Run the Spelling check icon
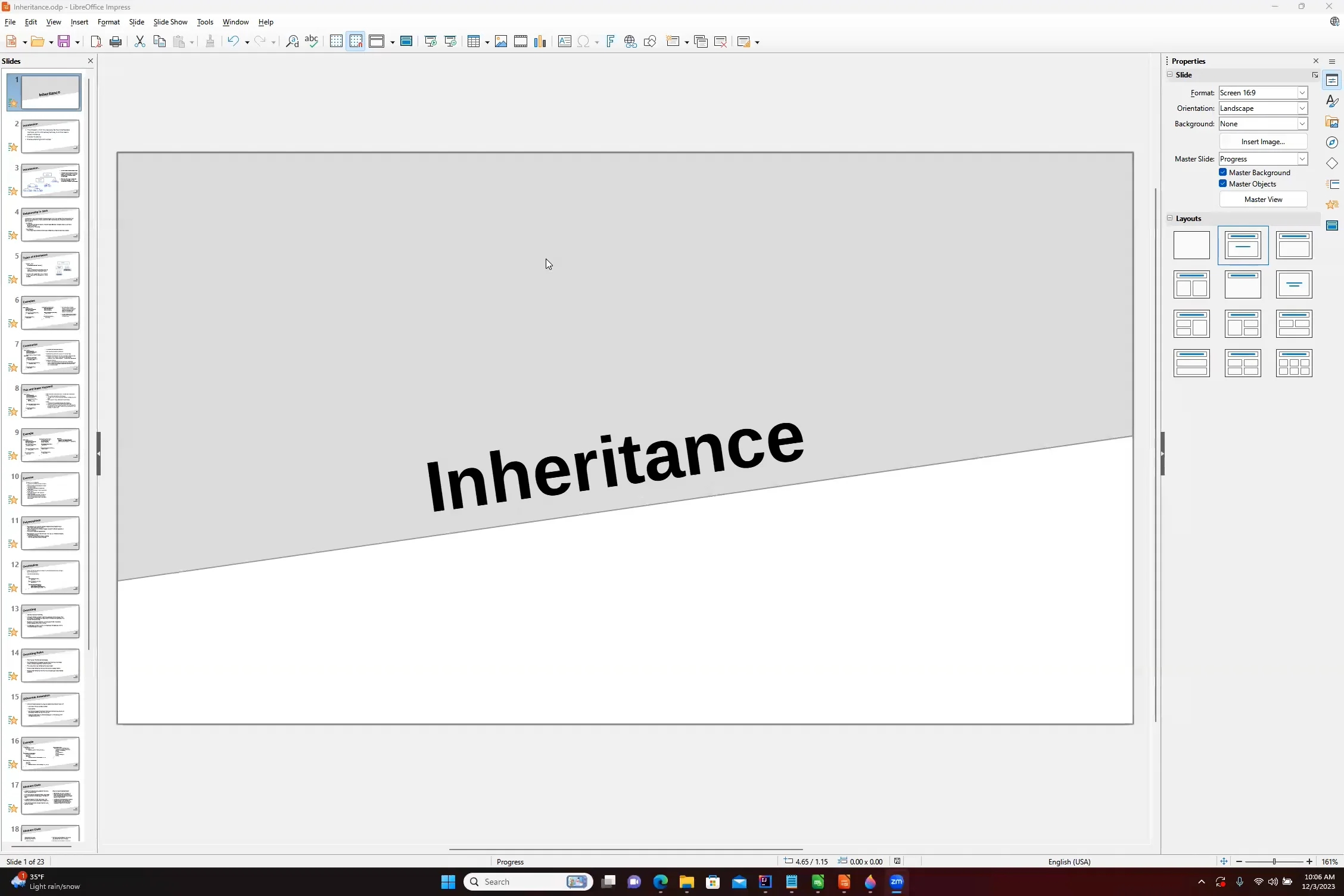The height and width of the screenshot is (896, 1344). (311, 41)
